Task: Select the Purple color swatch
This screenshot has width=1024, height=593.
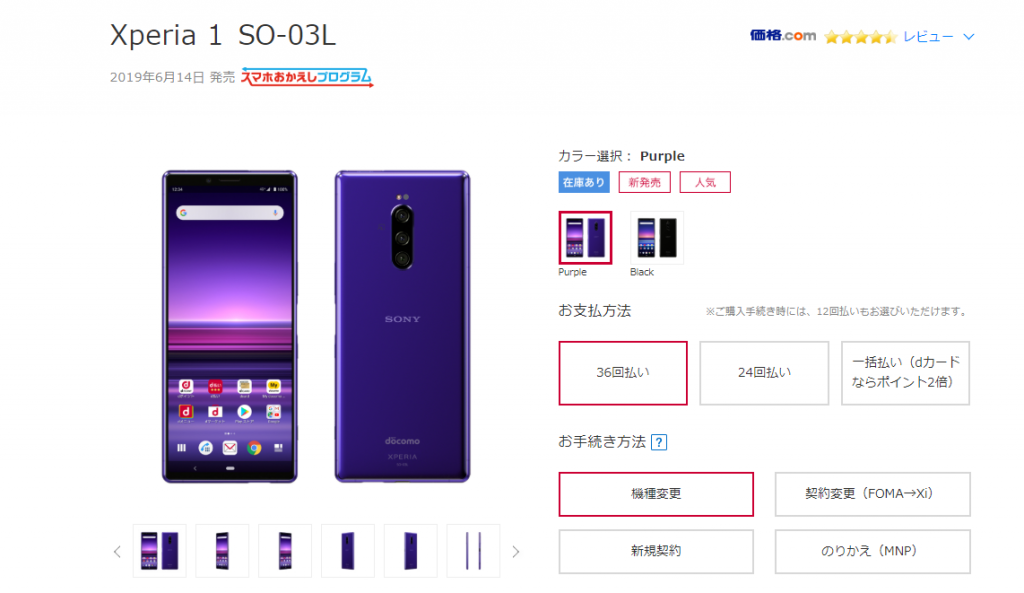Action: (x=585, y=238)
